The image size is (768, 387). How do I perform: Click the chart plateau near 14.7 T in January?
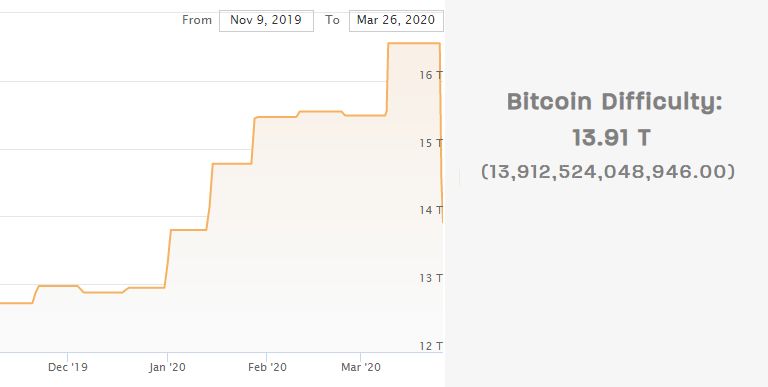[x=232, y=164]
